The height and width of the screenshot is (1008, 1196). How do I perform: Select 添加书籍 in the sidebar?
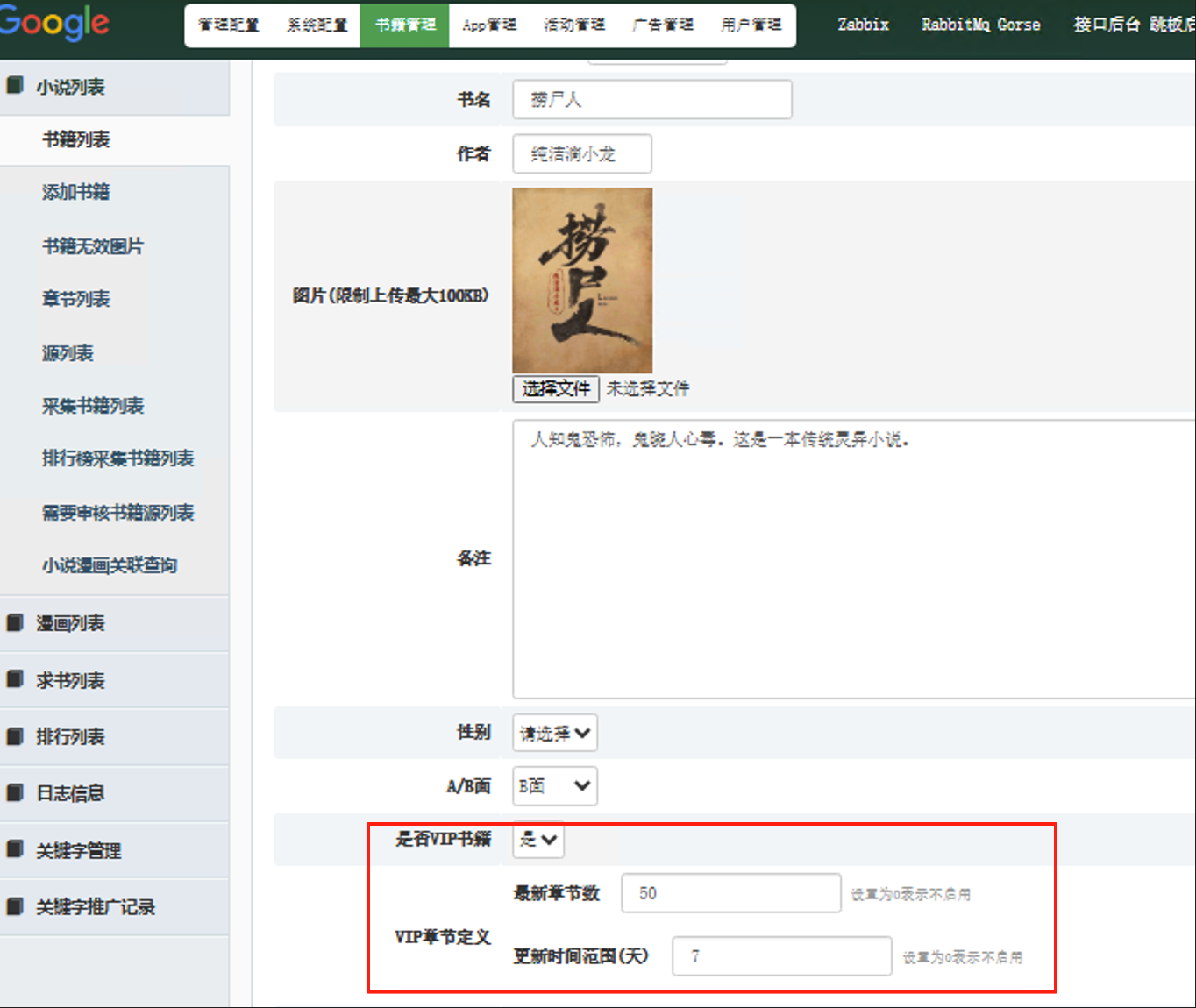pos(76,192)
